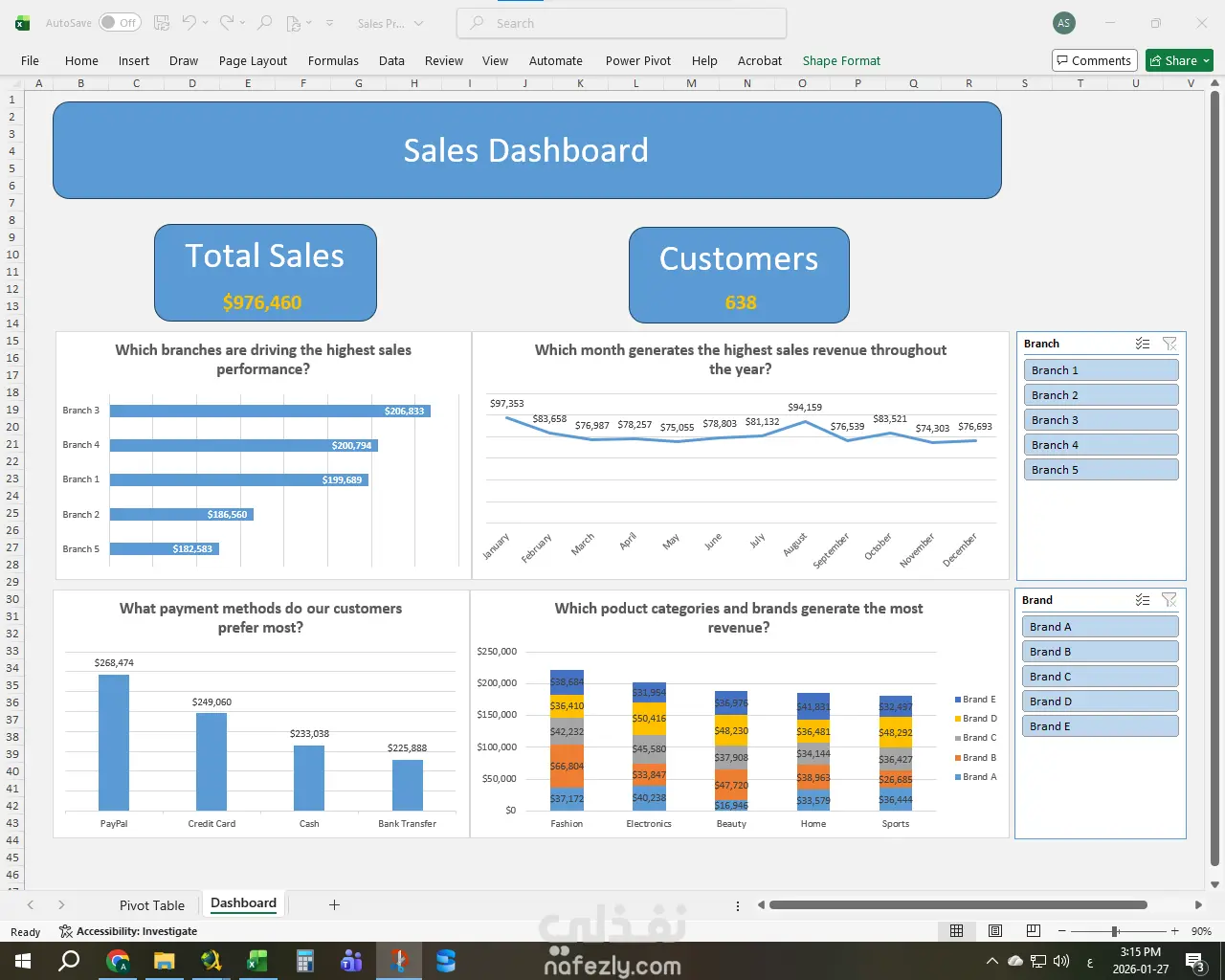Toggle Branch 3 slicer filter
This screenshot has width=1225, height=980.
tap(1101, 420)
